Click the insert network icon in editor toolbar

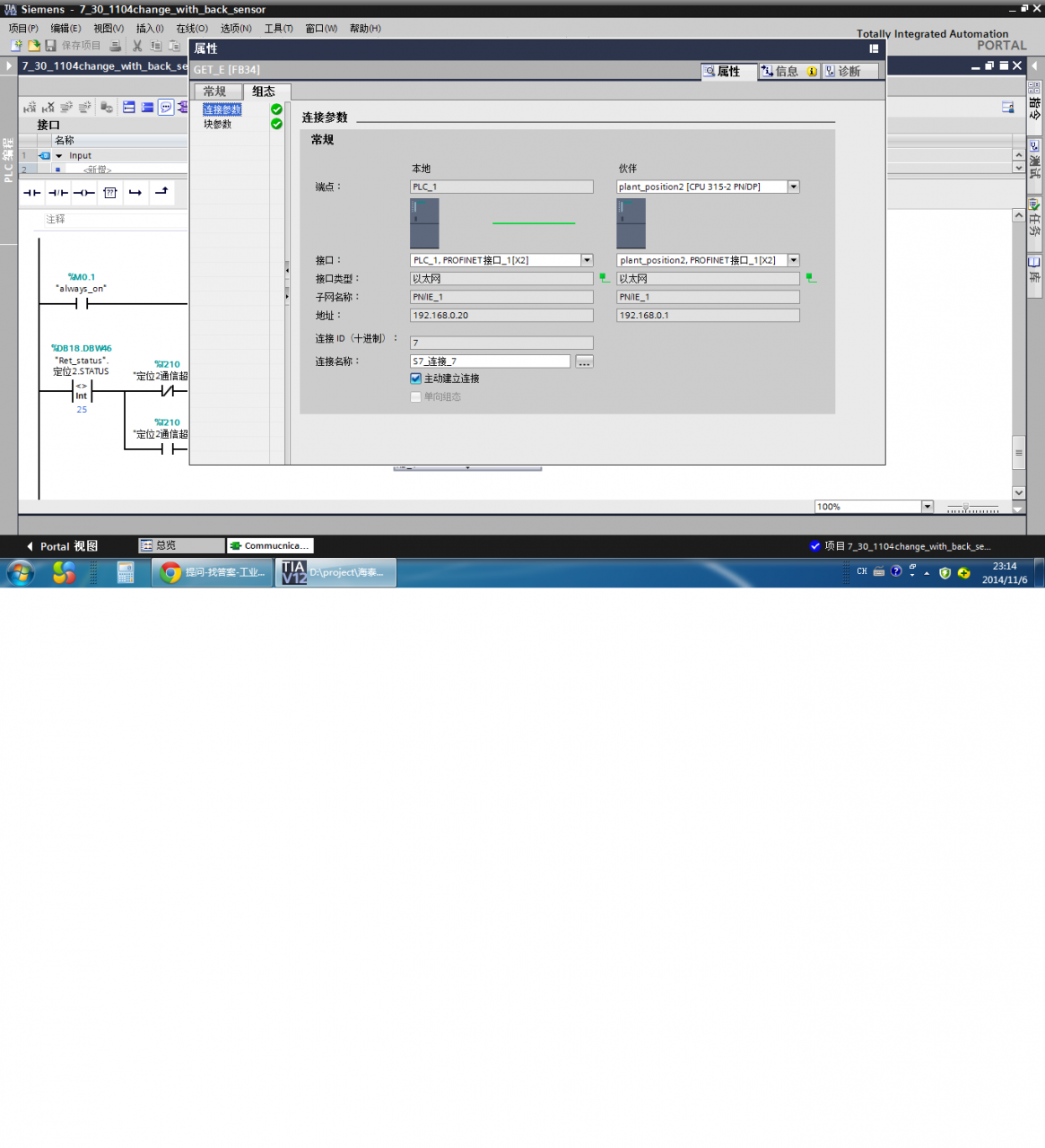(30, 108)
